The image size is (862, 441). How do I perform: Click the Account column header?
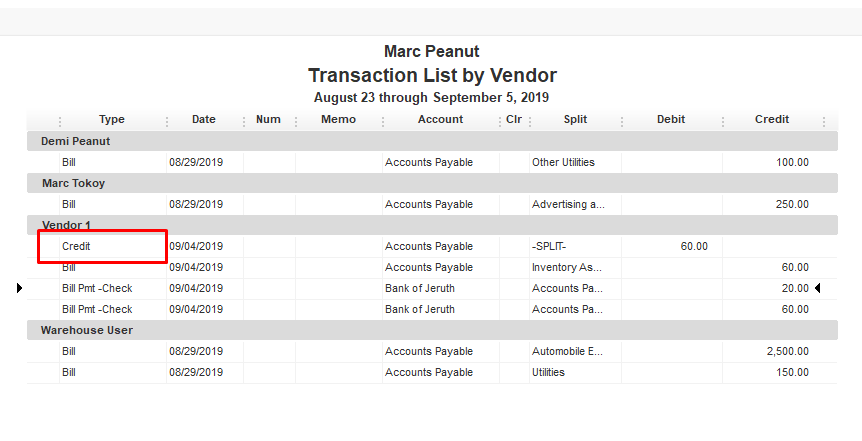(440, 119)
